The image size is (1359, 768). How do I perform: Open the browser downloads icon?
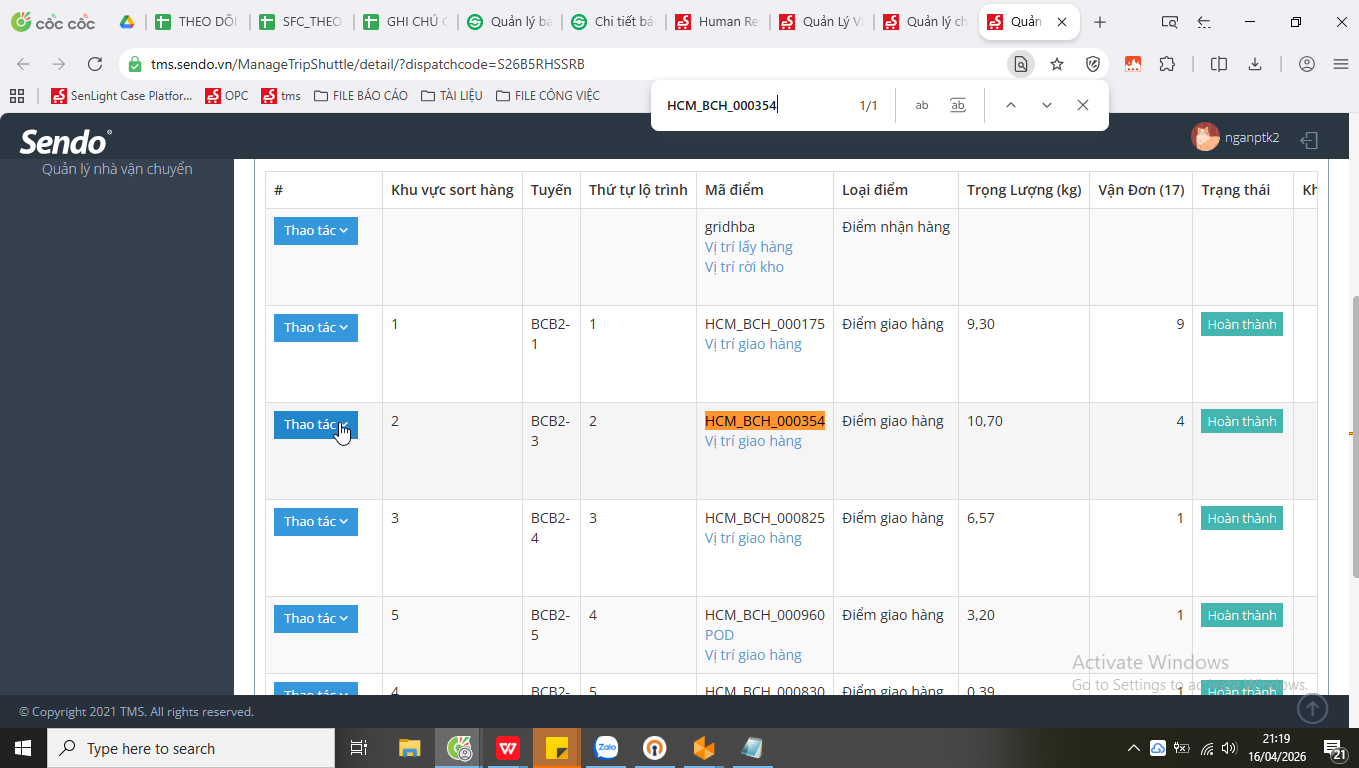1255,64
